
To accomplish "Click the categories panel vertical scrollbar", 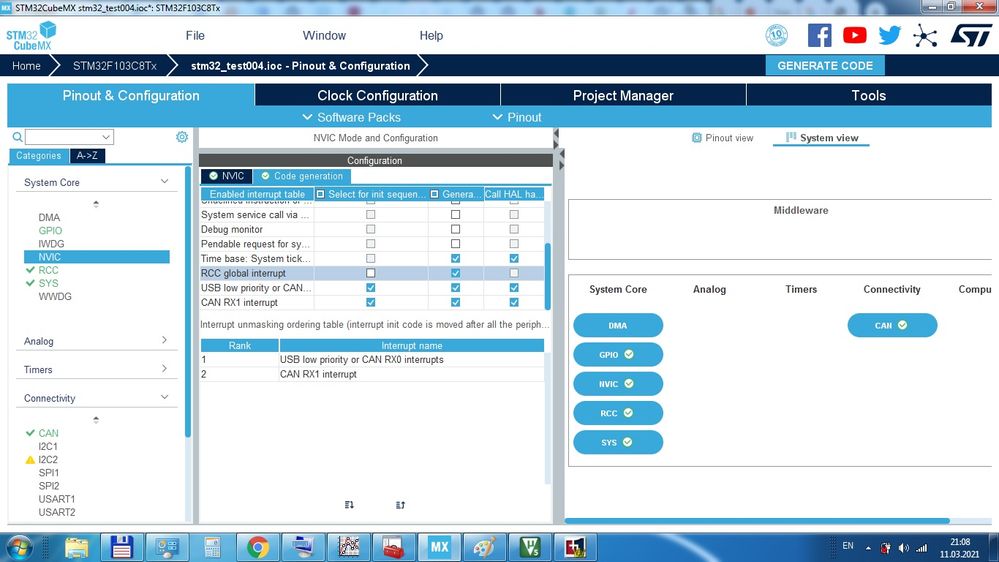I will [x=188, y=302].
